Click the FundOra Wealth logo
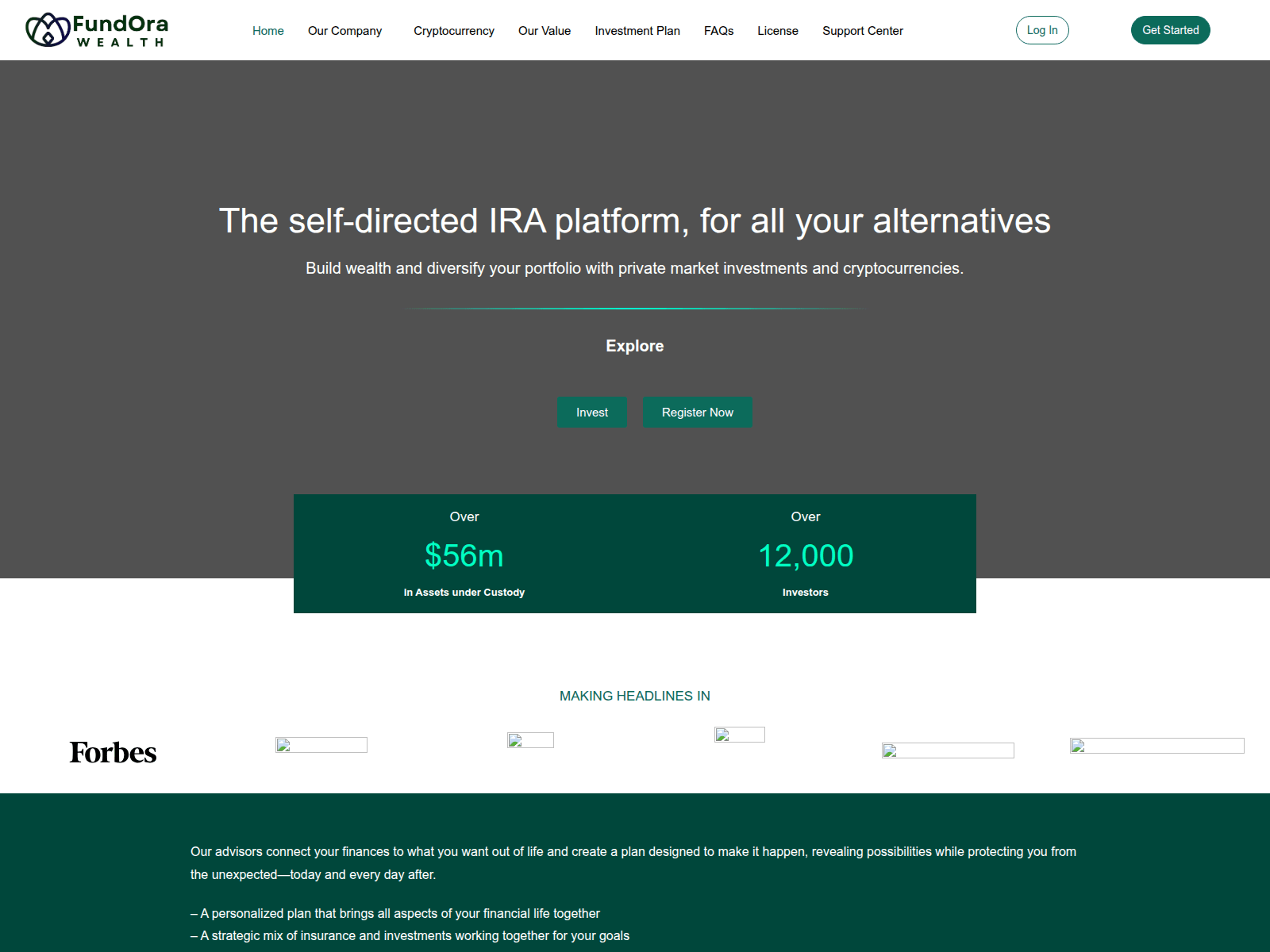 (x=97, y=30)
